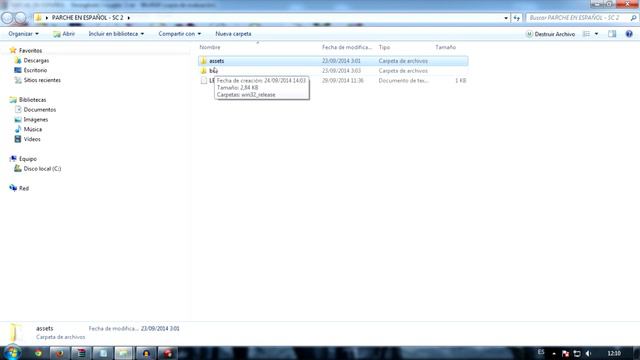Refresh the folder view
Viewport: 640px width, 360px height.
pyautogui.click(x=517, y=18)
